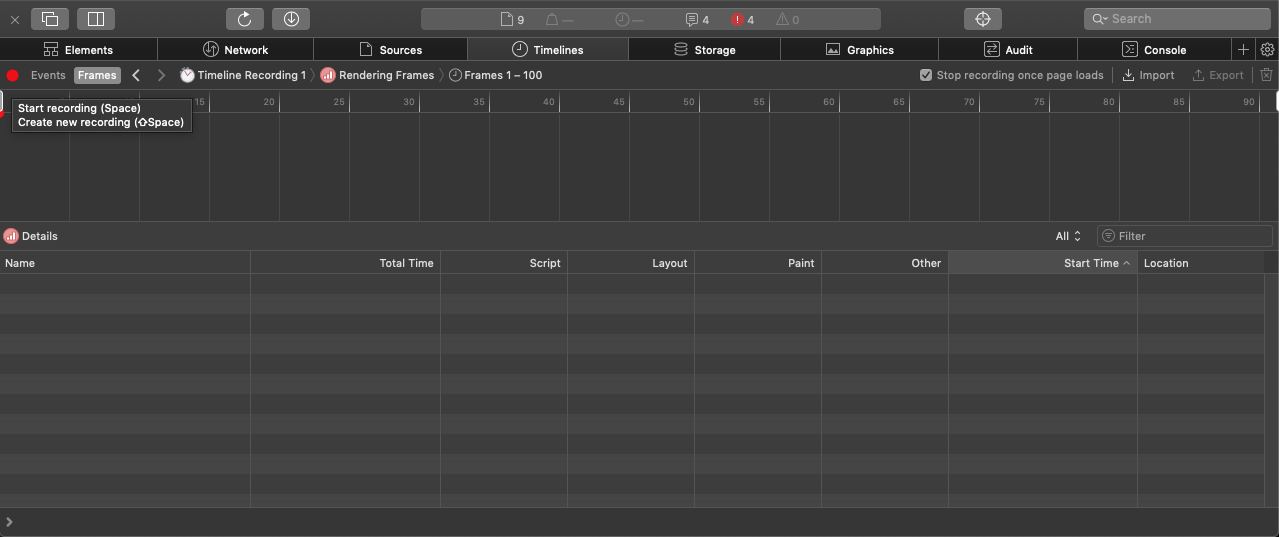Clear recording with trash icon
Screen dimensions: 1279x537
[x=1266, y=75]
